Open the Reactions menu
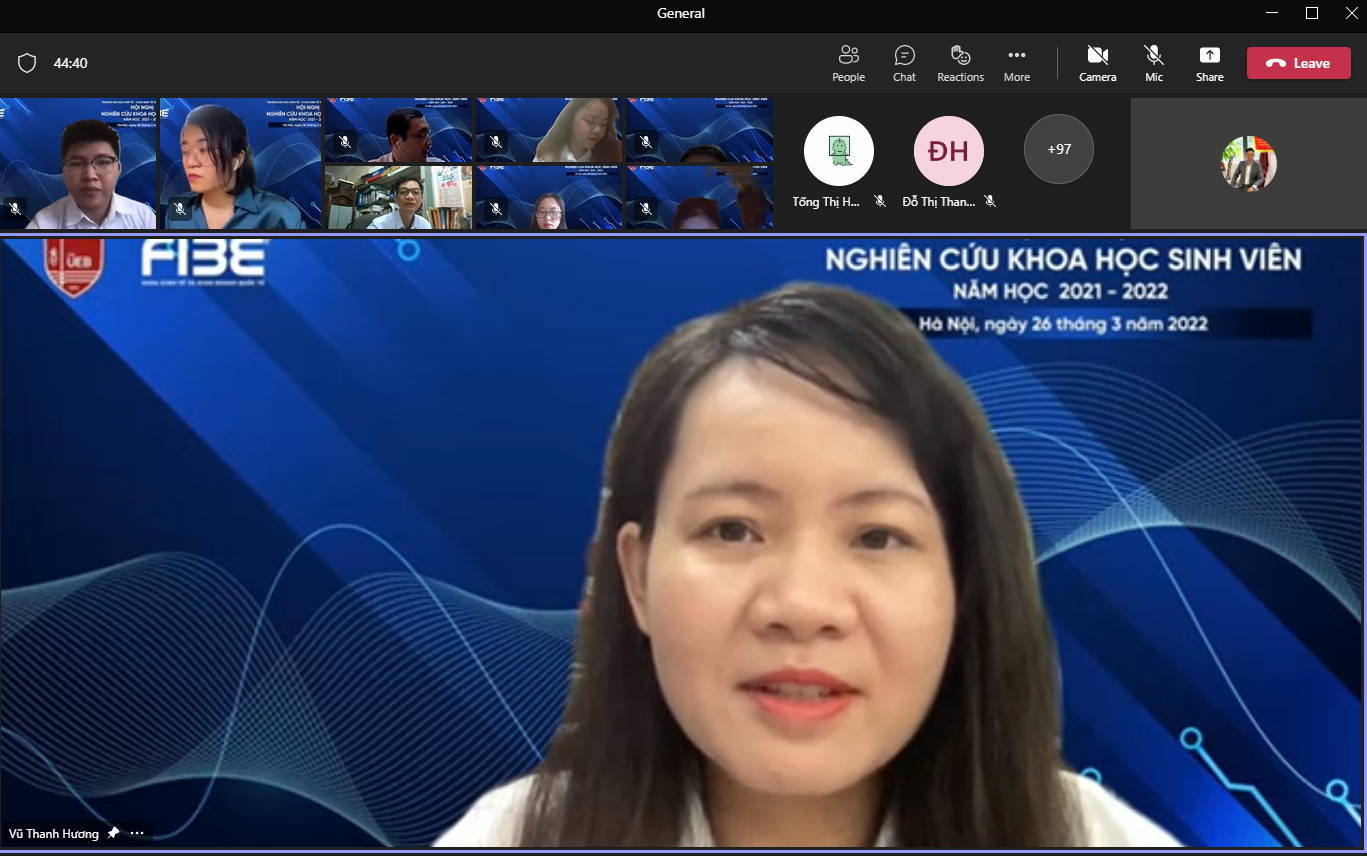1367x856 pixels. point(960,63)
